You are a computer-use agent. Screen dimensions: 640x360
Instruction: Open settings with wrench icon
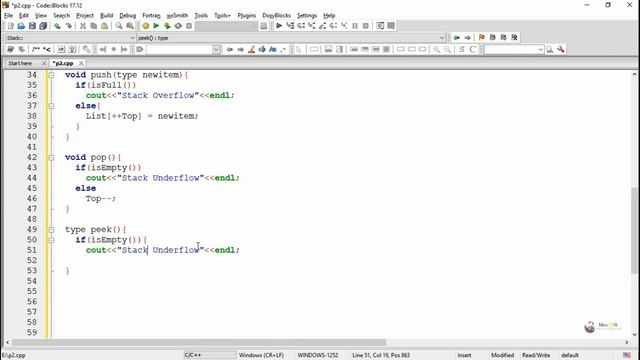click(561, 49)
